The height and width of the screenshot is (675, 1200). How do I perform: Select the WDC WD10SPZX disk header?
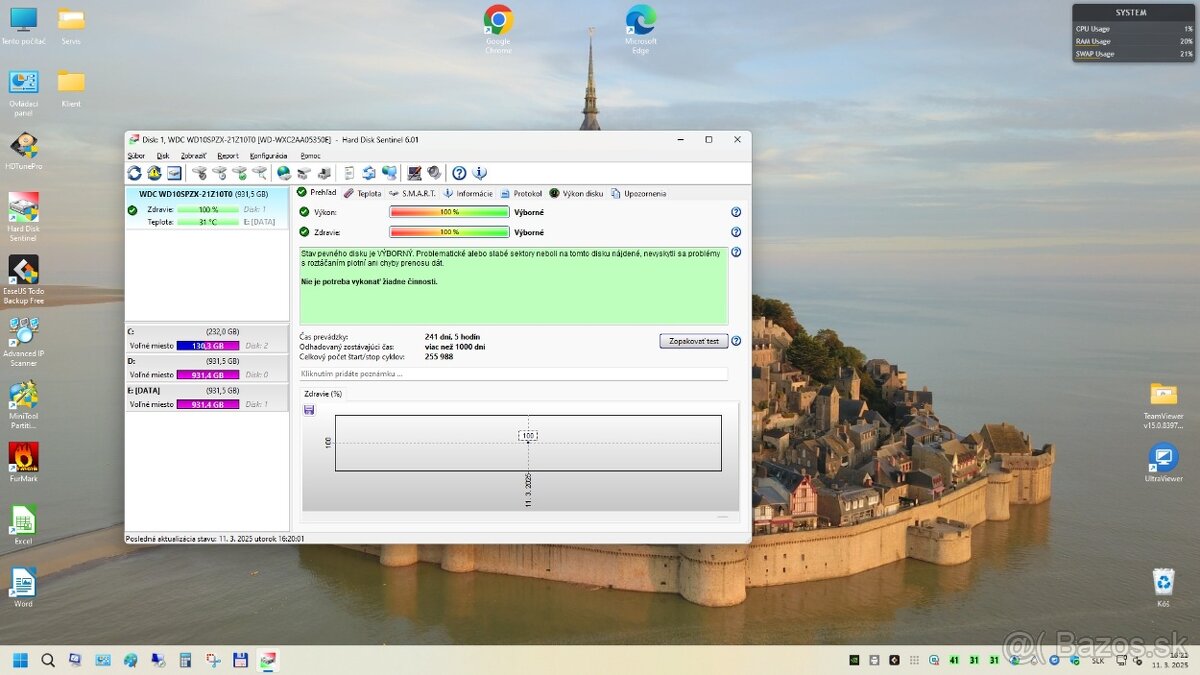click(x=207, y=194)
